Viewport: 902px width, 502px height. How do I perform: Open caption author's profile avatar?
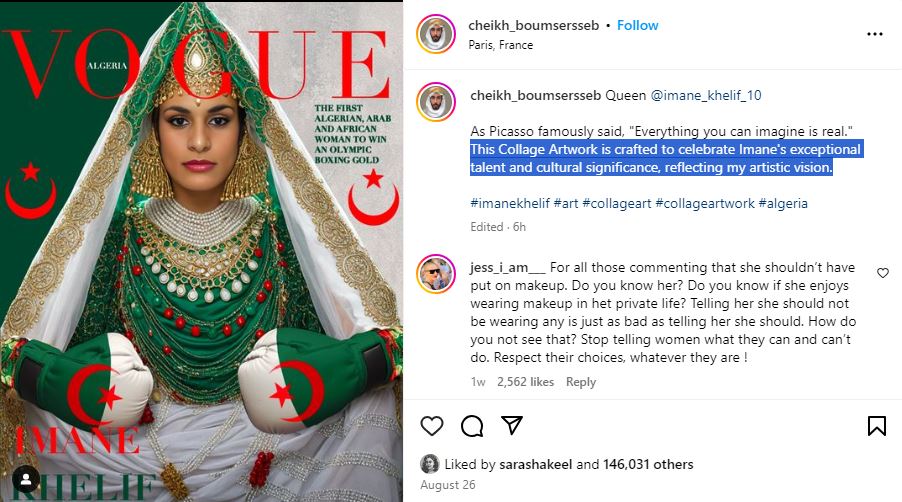[x=436, y=102]
